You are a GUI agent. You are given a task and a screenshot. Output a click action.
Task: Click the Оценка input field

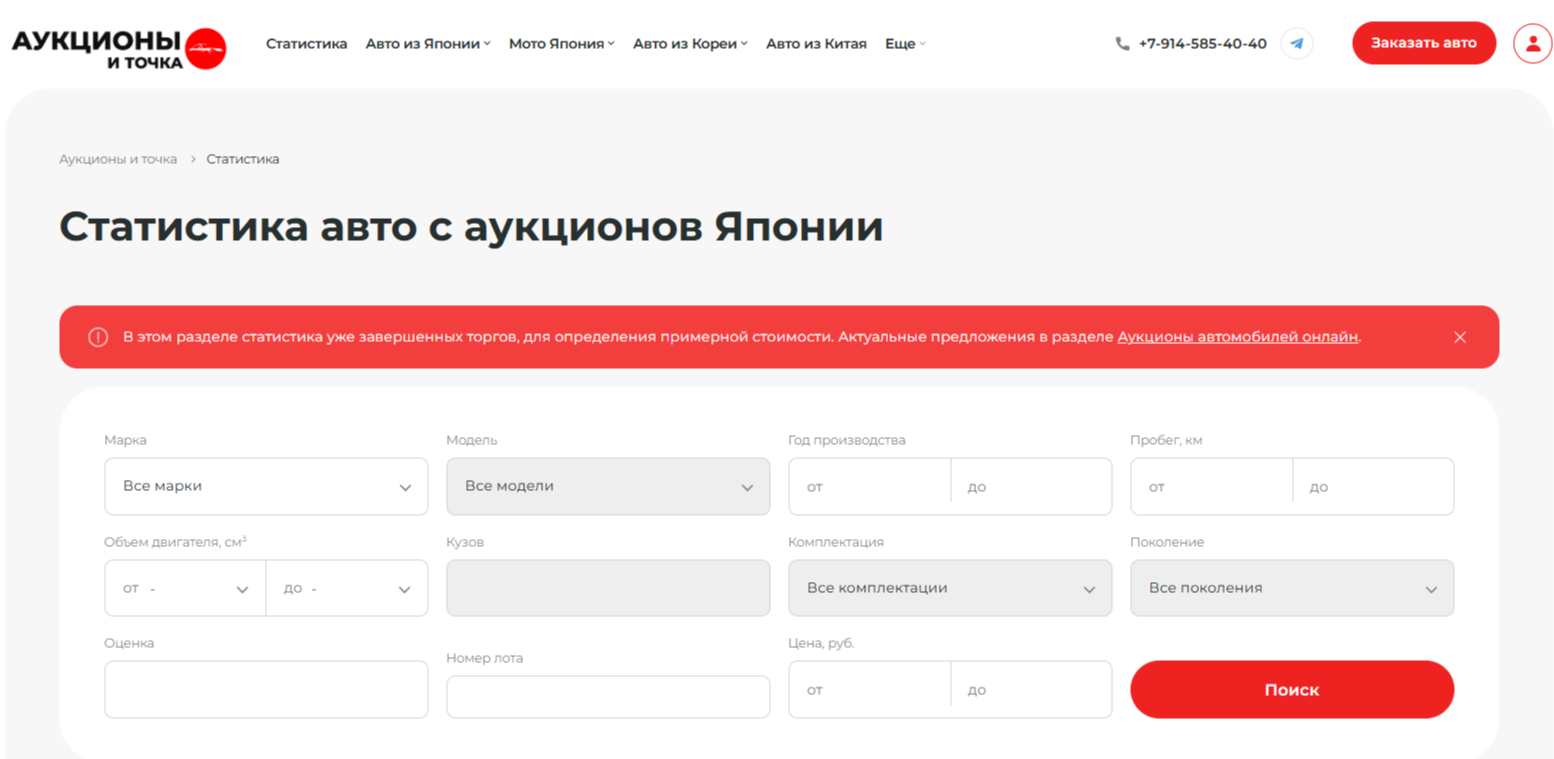point(266,689)
